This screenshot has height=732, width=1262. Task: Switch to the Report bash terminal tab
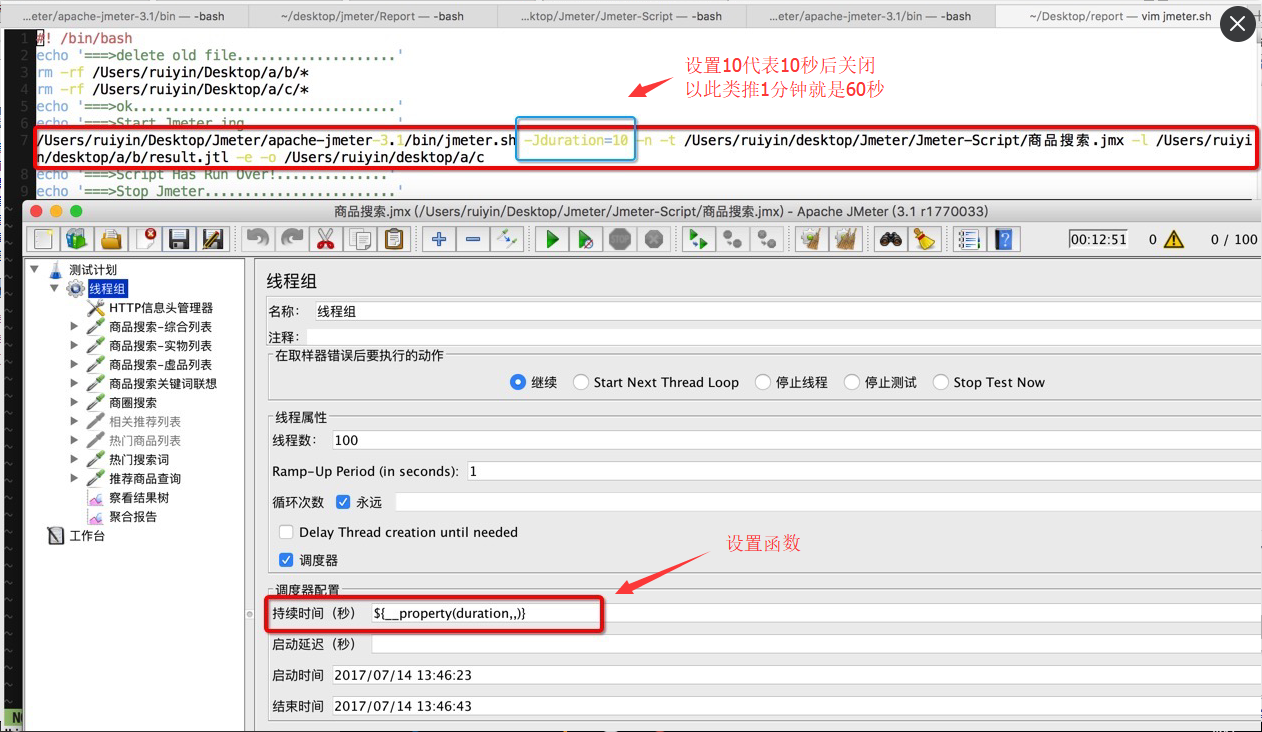pos(372,16)
